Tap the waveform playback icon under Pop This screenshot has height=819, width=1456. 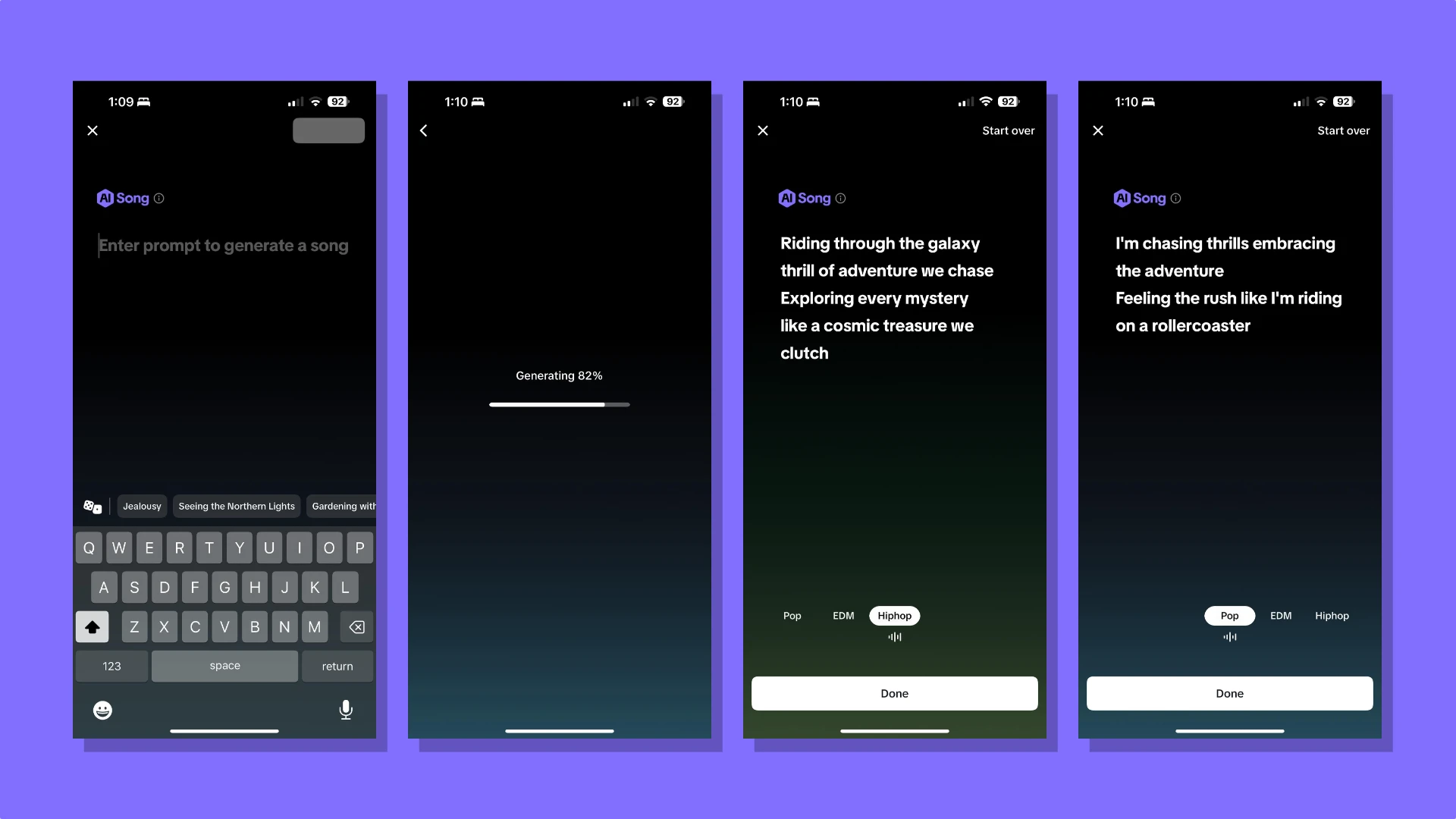(1229, 637)
